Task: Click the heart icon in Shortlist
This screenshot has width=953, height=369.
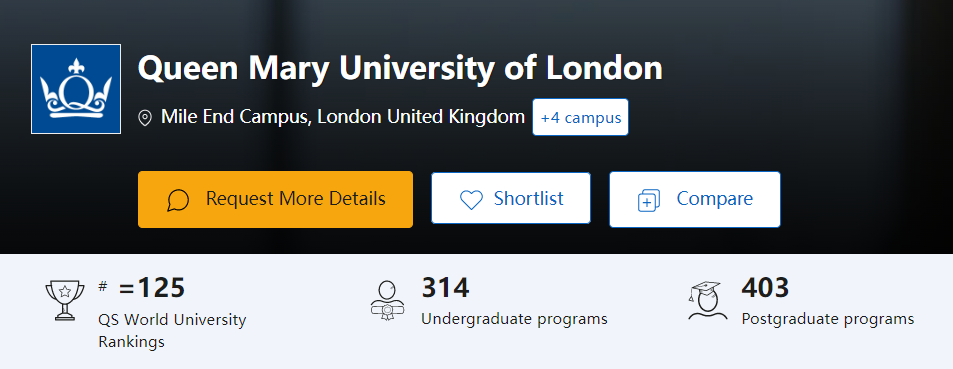Action: (x=471, y=199)
